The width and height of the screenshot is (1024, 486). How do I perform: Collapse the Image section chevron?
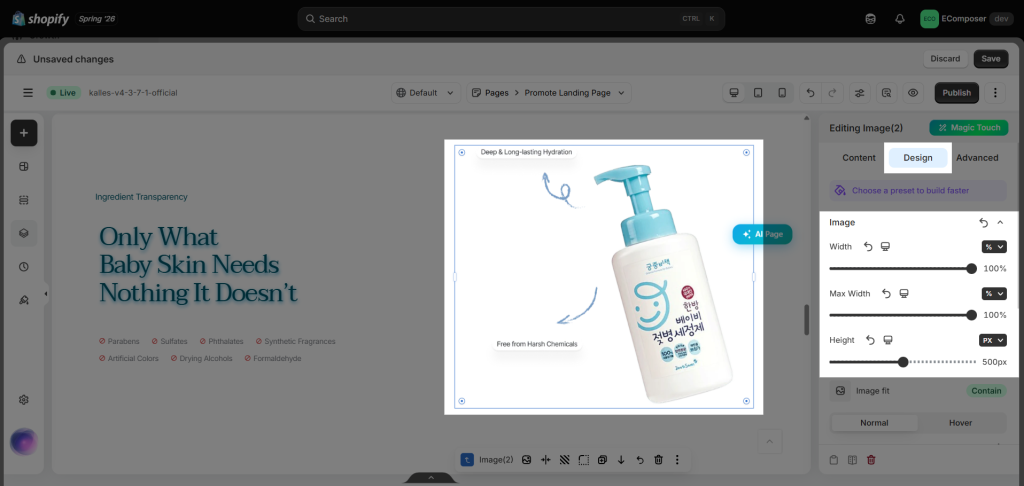(x=1000, y=223)
